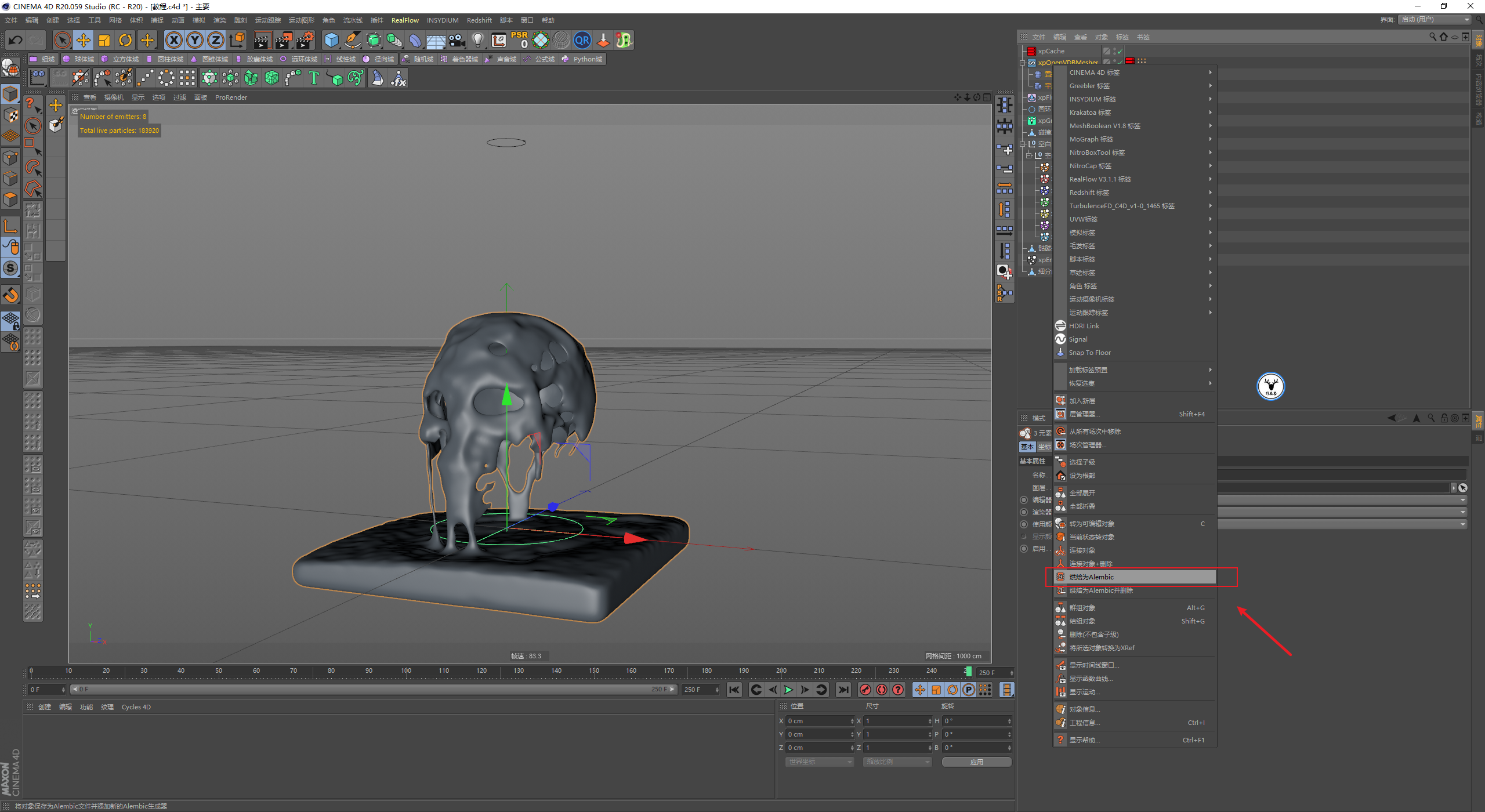Open the RealFlow menu in the menu bar
Image resolution: width=1485 pixels, height=812 pixels.
point(405,20)
